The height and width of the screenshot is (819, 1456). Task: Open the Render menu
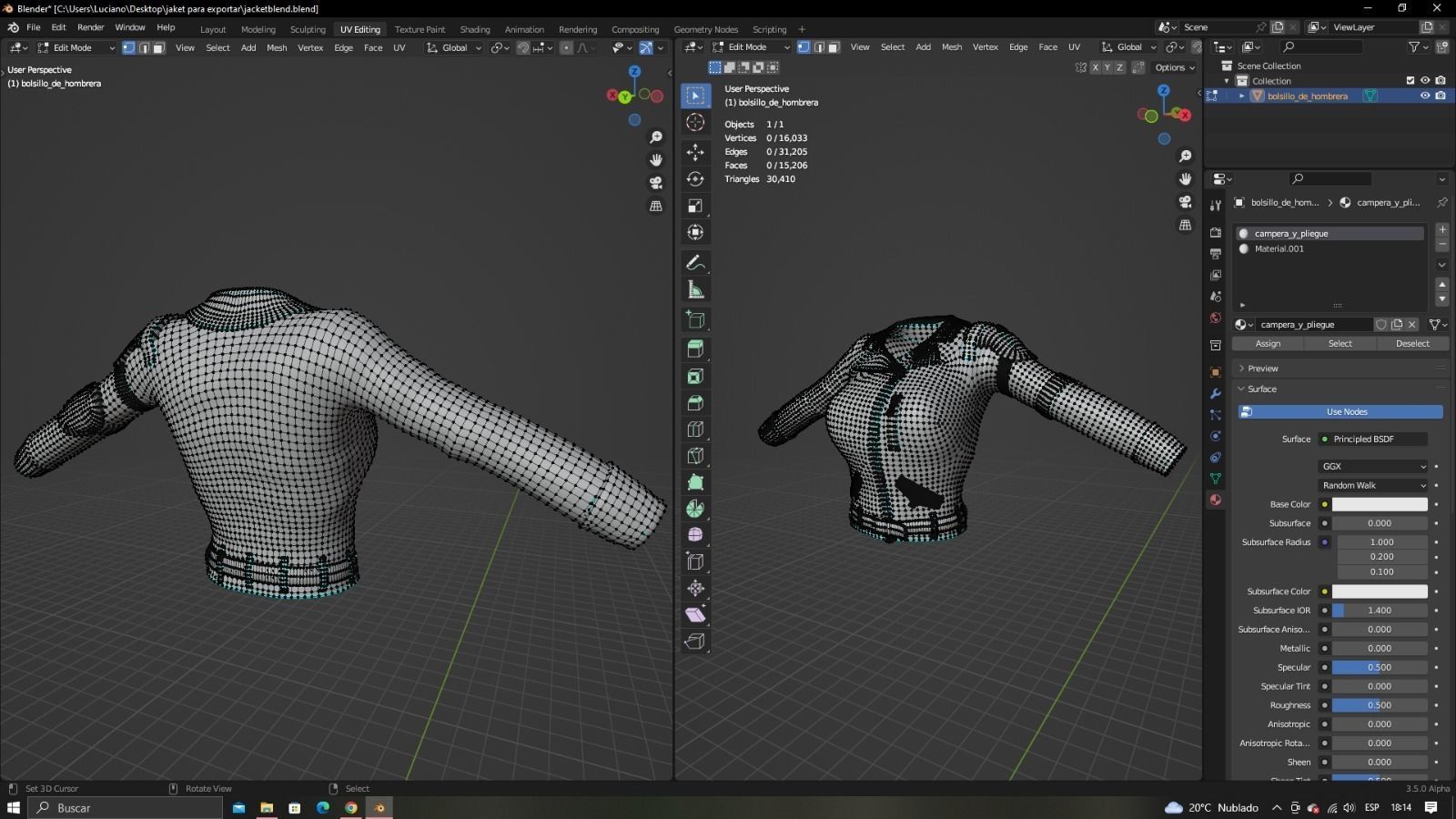[90, 27]
